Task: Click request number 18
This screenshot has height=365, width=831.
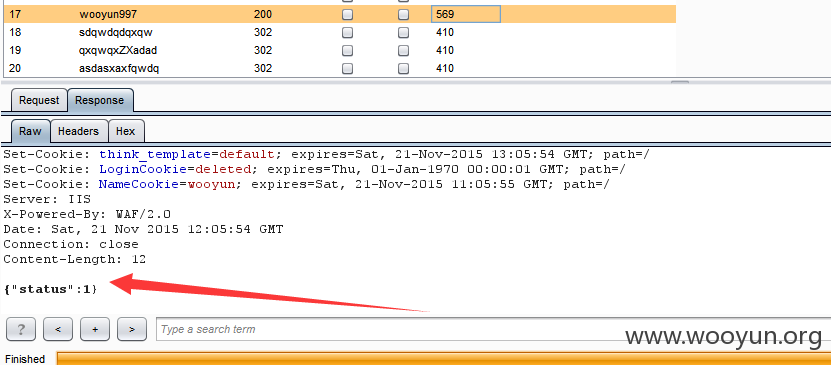Action: (15, 32)
